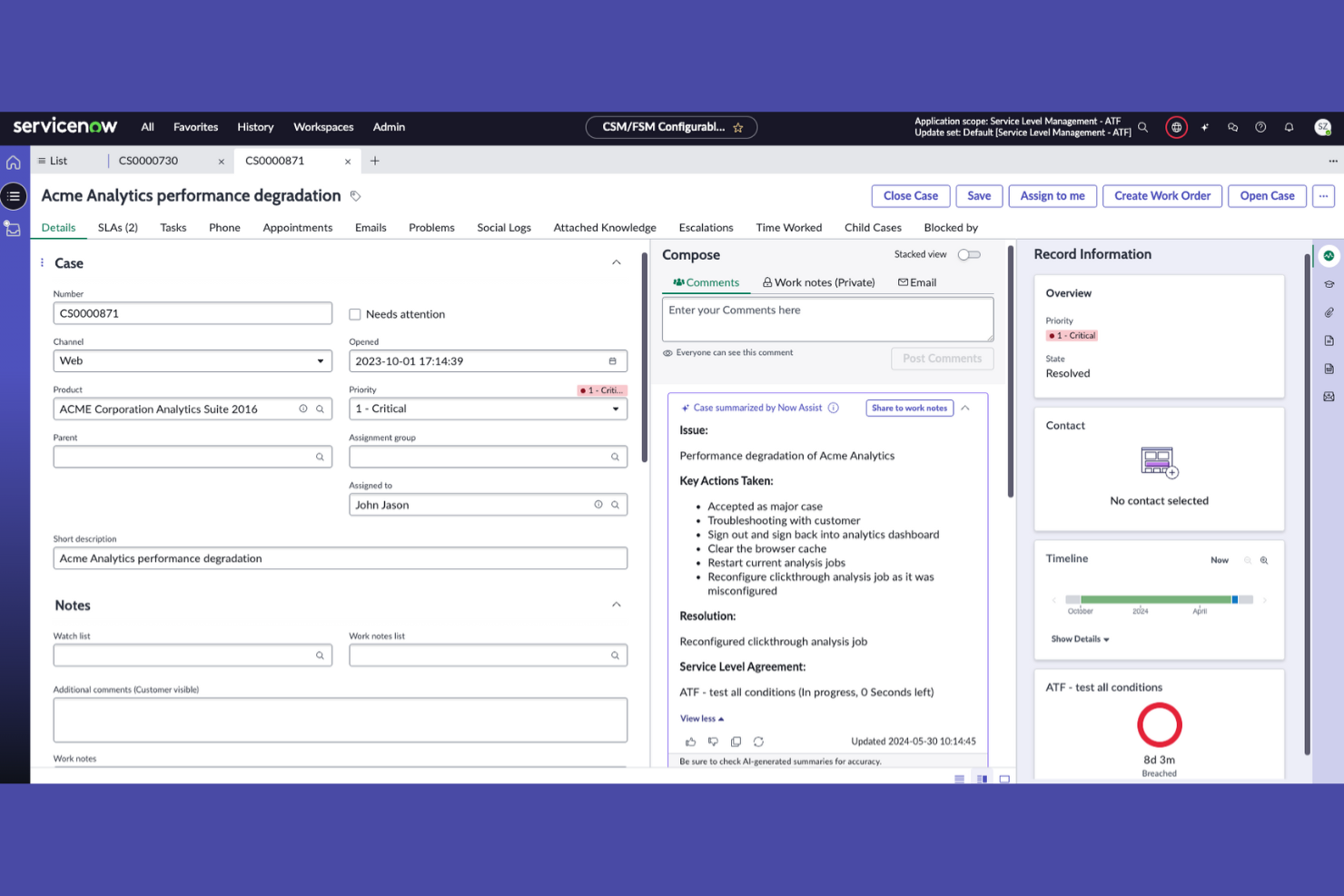Open the attachments paperclip in right sidebar
Screen dimensions: 1344x896
click(1329, 312)
